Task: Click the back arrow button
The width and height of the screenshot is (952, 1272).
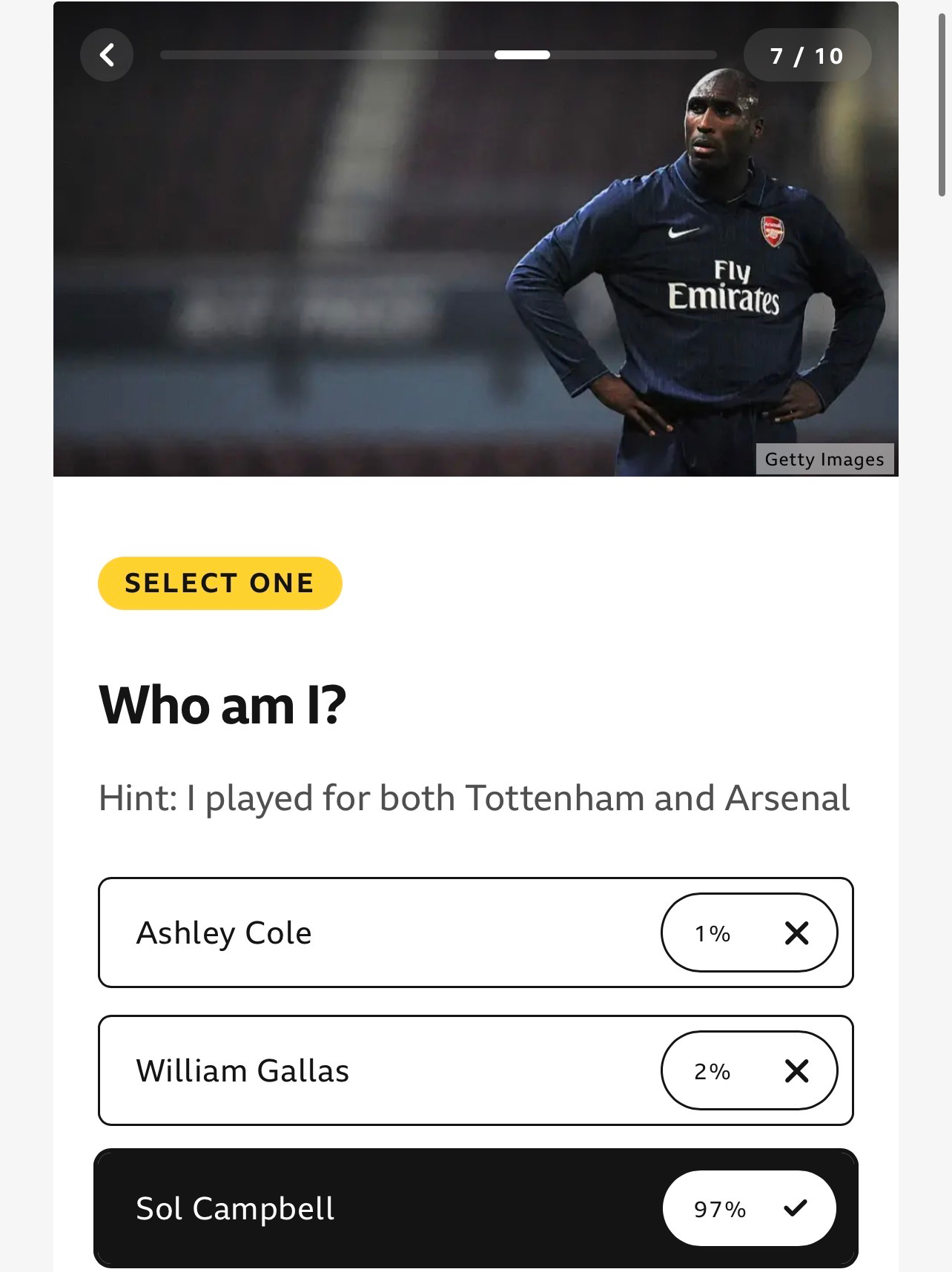Action: (107, 55)
